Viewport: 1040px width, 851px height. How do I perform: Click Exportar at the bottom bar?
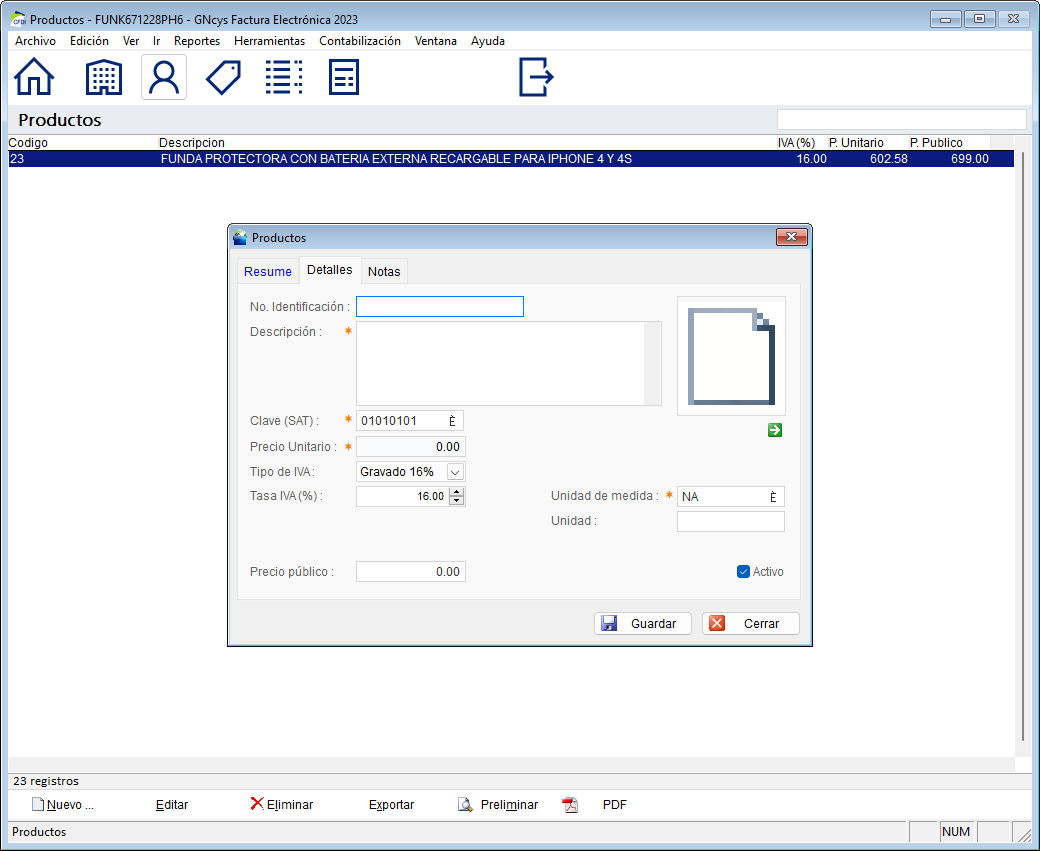tap(391, 805)
